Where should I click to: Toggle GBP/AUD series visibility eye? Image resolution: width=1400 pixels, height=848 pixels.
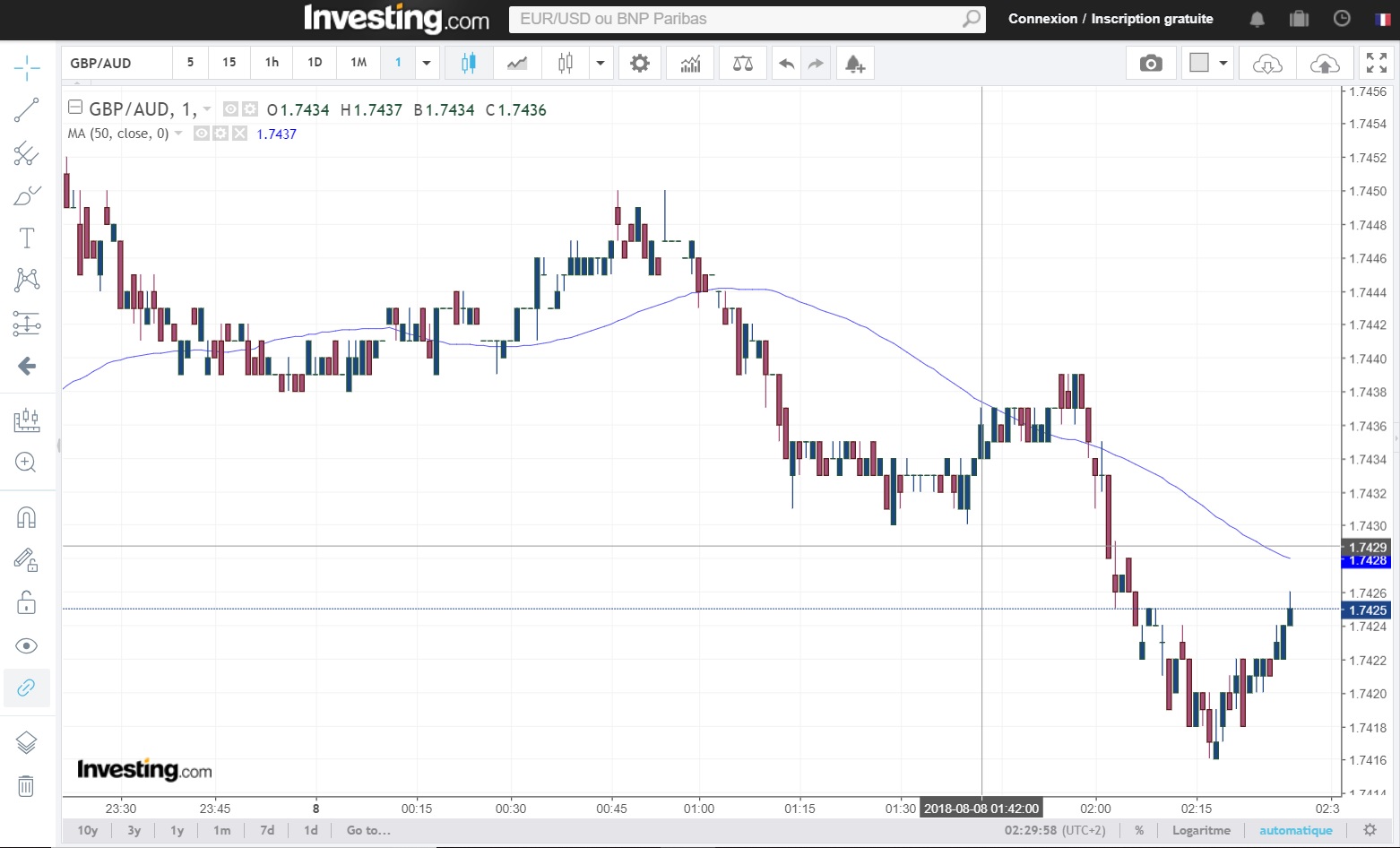click(230, 109)
